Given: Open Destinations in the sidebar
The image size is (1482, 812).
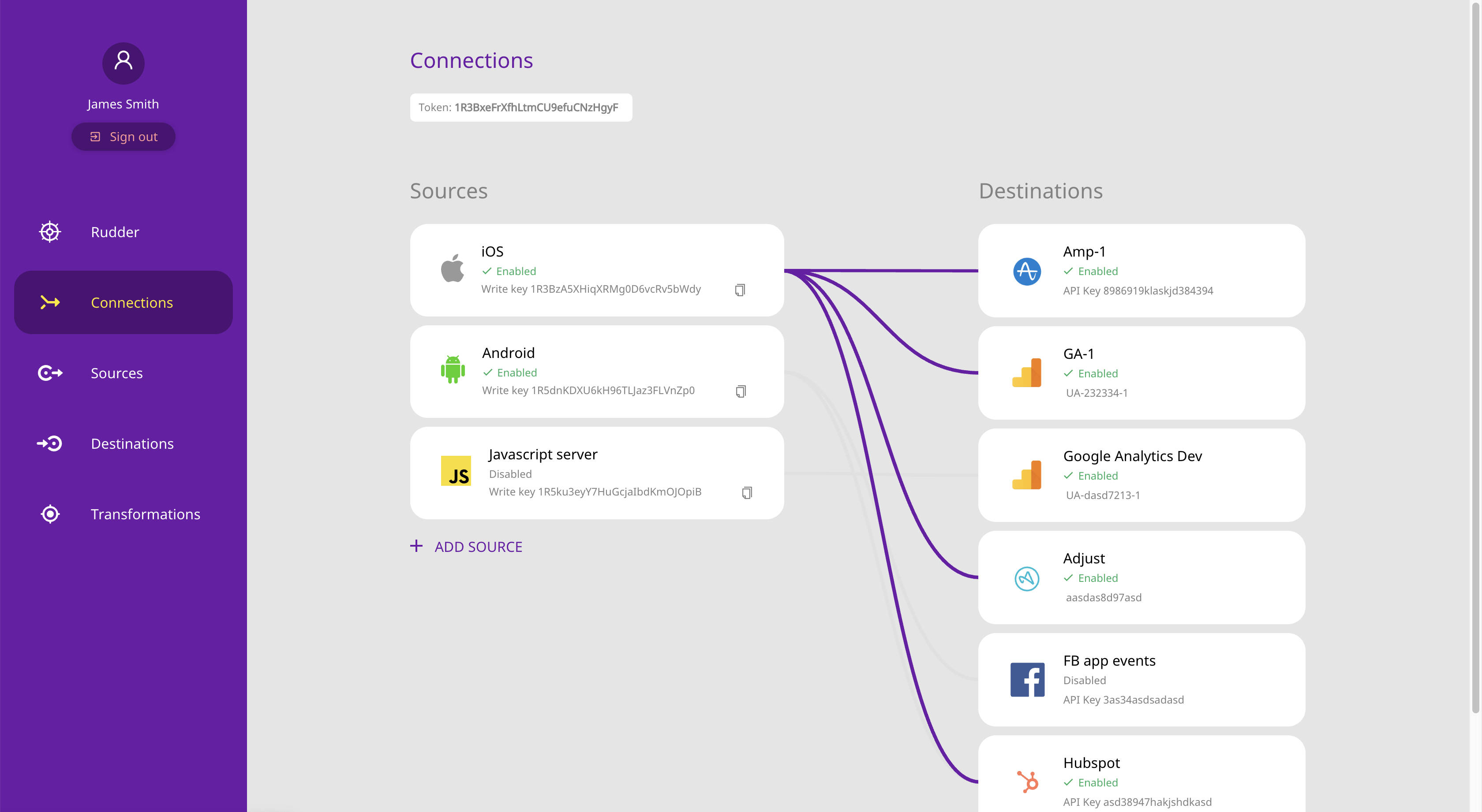Looking at the screenshot, I should 132,443.
